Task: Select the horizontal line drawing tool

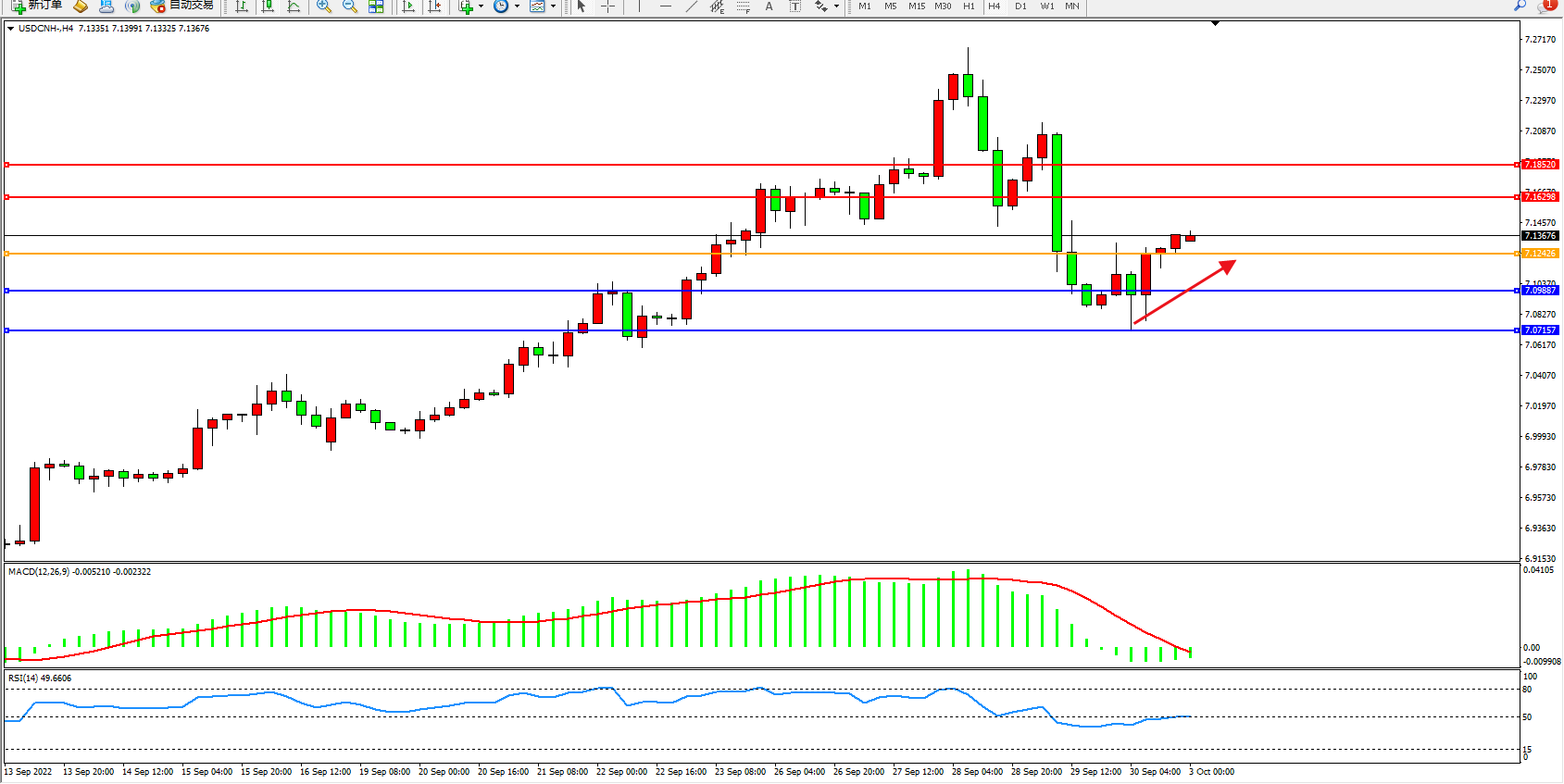Action: (x=665, y=6)
